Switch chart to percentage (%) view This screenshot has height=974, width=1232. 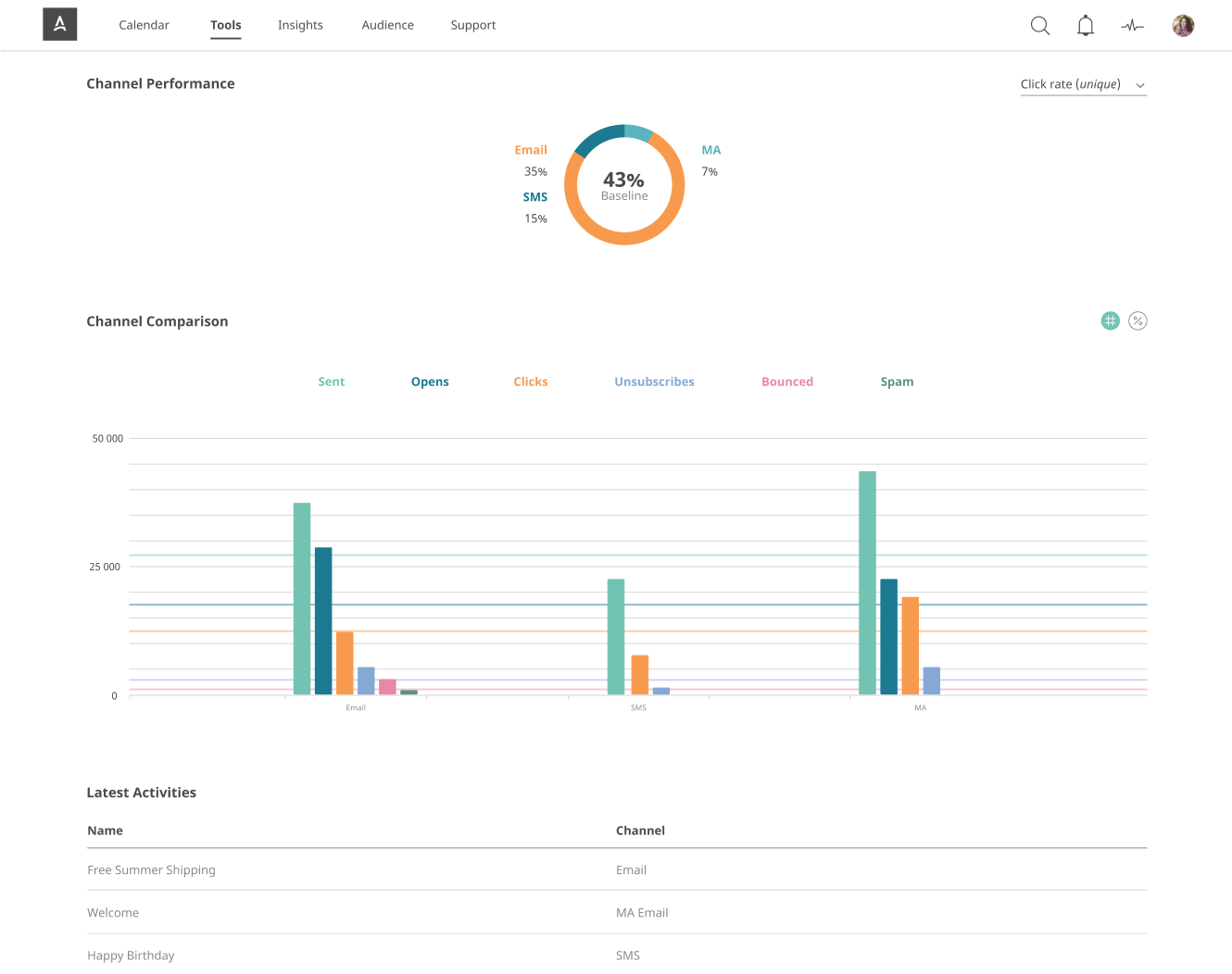click(x=1138, y=320)
